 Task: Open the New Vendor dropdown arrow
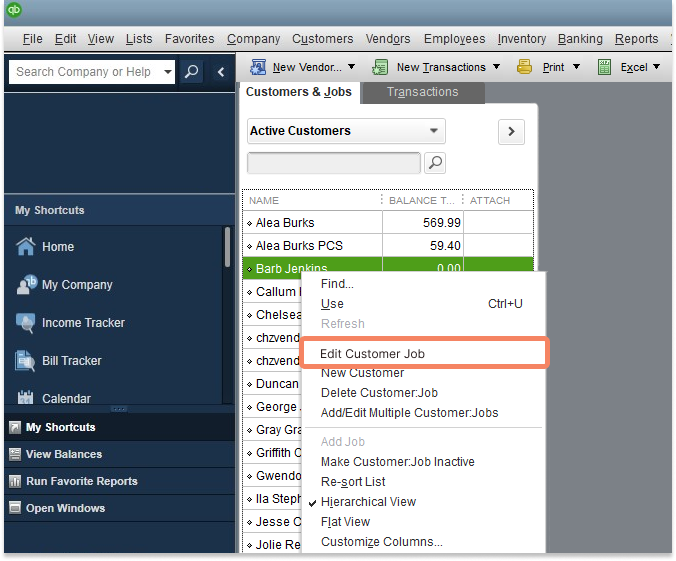pos(351,67)
